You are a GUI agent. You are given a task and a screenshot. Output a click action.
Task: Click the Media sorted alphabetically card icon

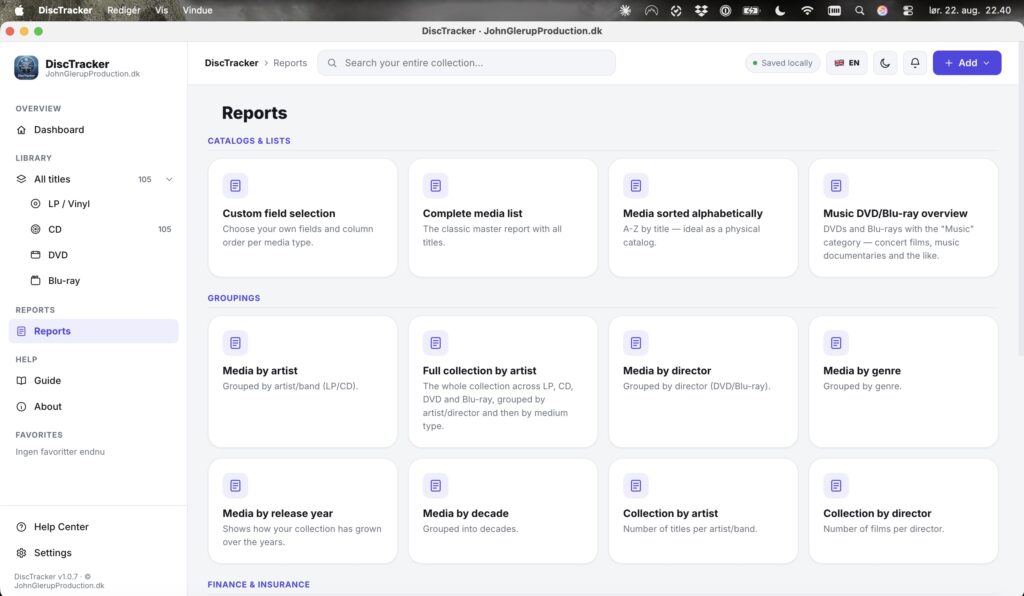pyautogui.click(x=635, y=186)
